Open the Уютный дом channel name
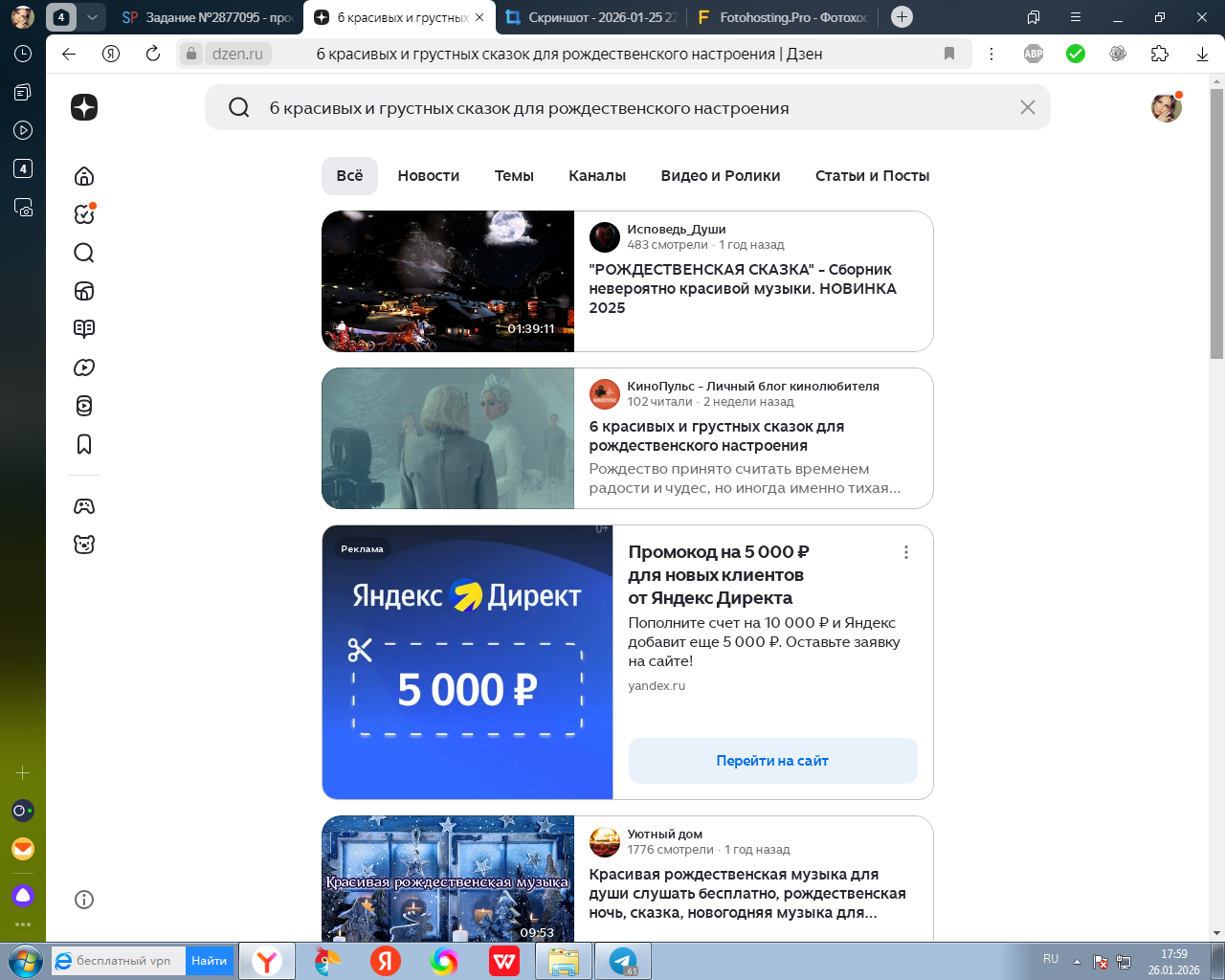1225x980 pixels. click(665, 835)
